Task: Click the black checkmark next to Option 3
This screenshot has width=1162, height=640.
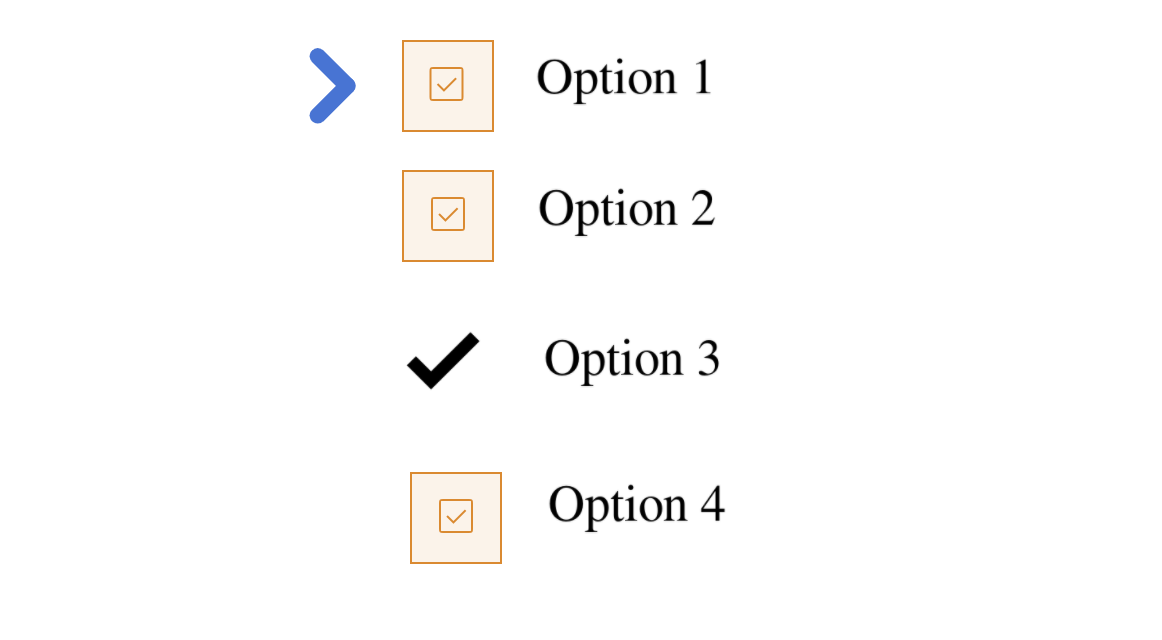Action: pos(443,361)
